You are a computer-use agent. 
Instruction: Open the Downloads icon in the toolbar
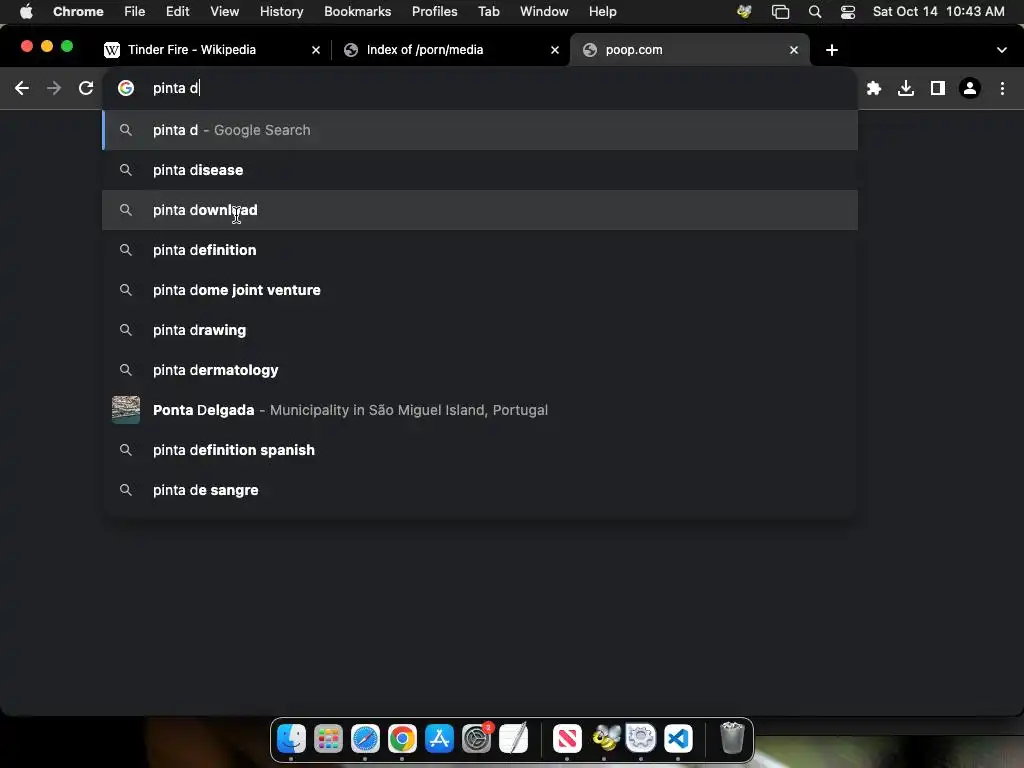(x=906, y=88)
